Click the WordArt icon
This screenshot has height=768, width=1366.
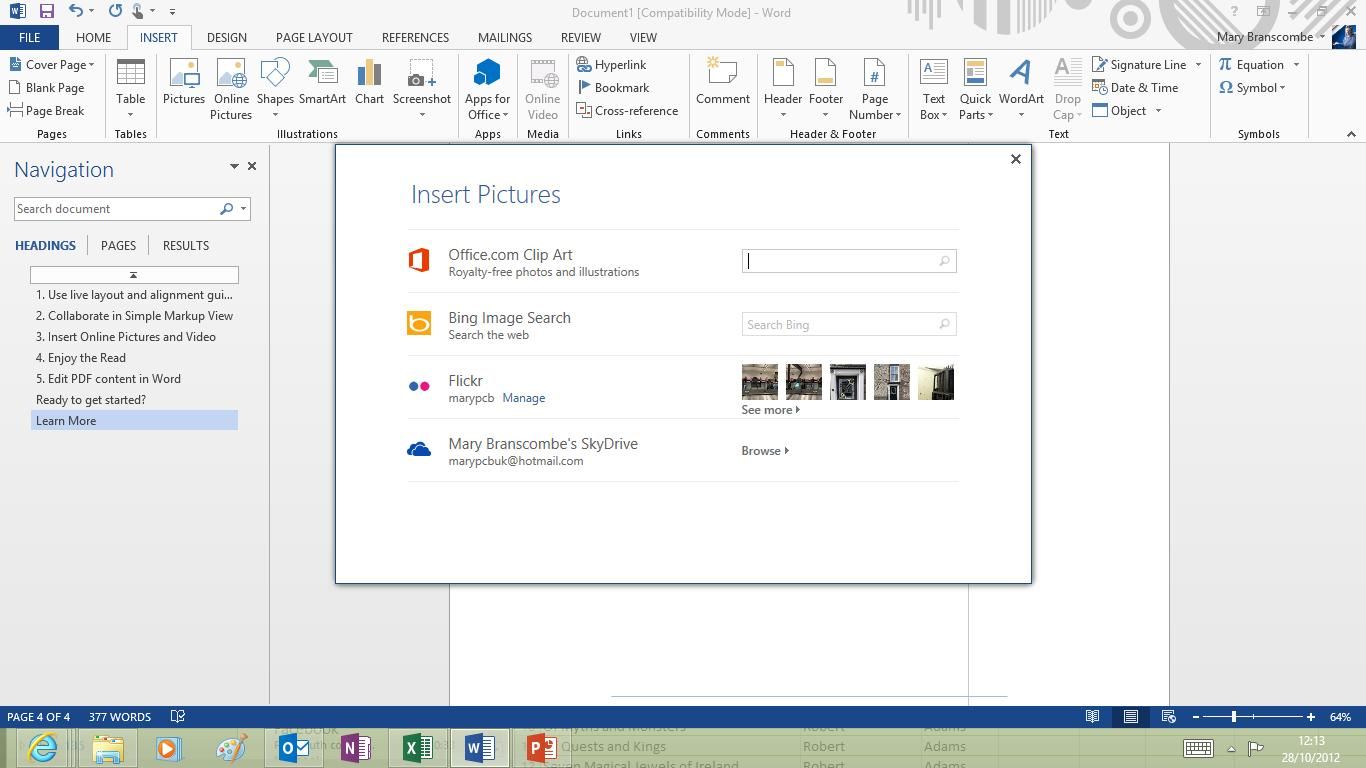click(x=1021, y=80)
